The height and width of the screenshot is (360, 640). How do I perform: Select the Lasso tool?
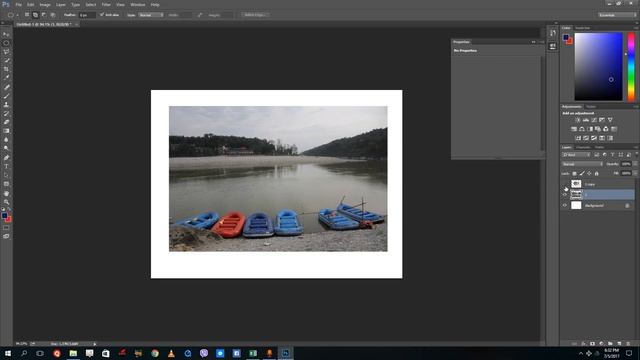(x=6, y=52)
